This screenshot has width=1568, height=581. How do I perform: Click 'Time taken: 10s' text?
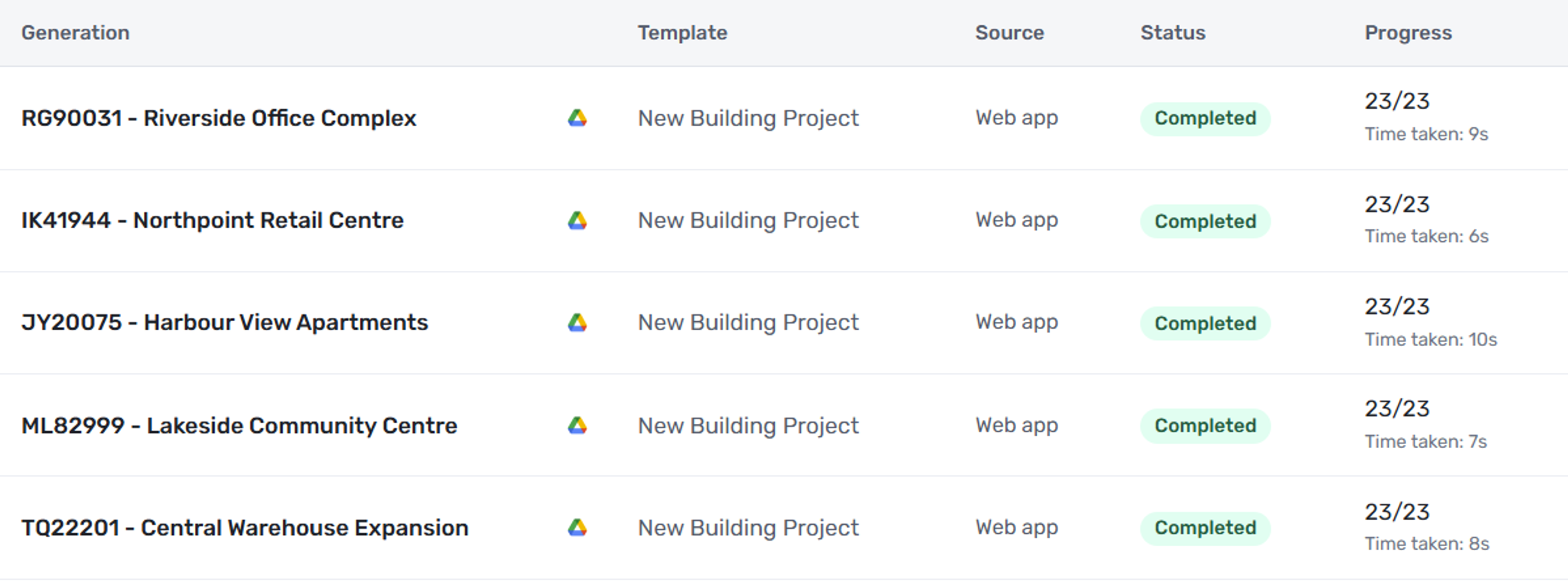pyautogui.click(x=1430, y=339)
